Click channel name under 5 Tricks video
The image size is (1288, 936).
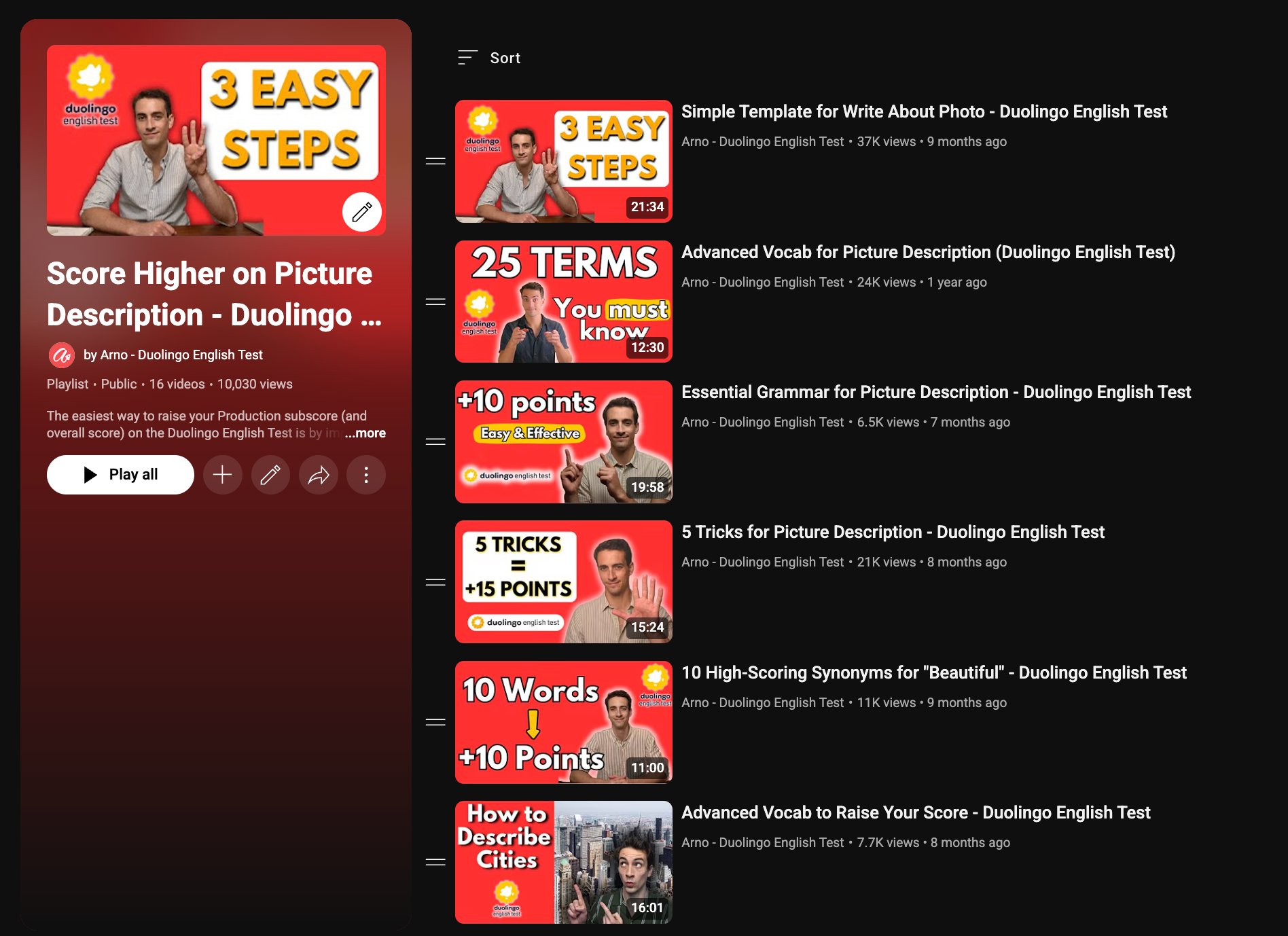pyautogui.click(x=762, y=562)
